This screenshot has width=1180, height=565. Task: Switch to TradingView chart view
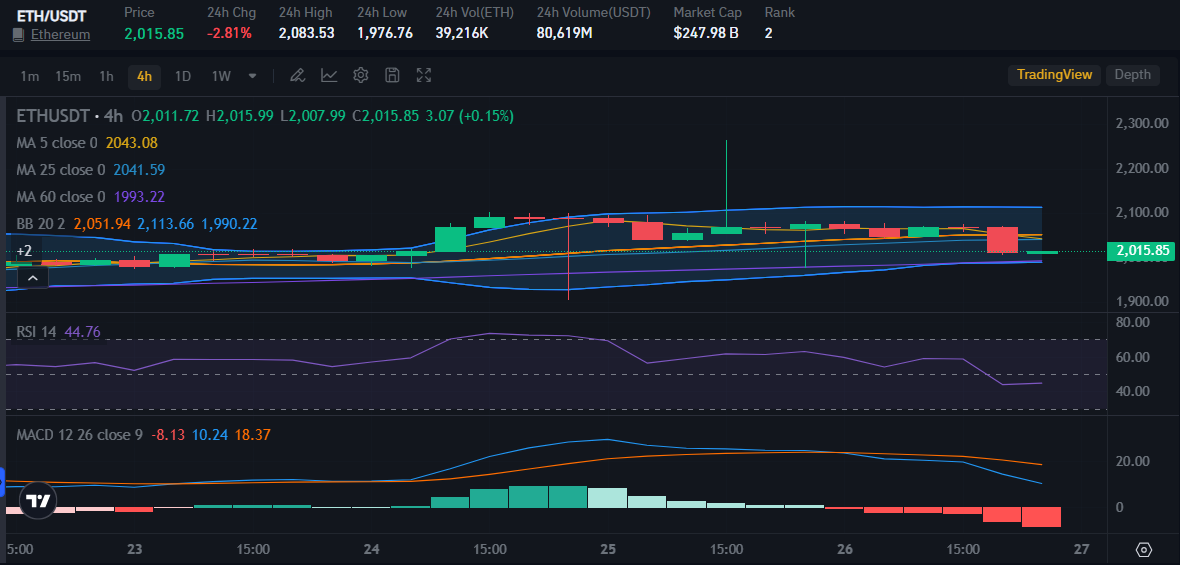click(x=1054, y=75)
